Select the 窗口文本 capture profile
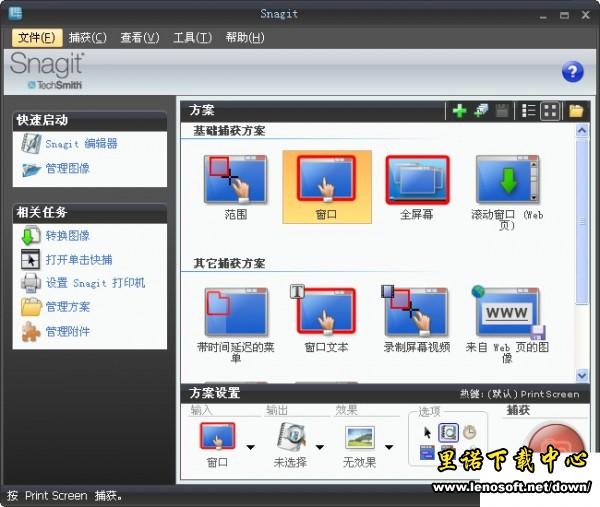This screenshot has height=507, width=600. (326, 320)
